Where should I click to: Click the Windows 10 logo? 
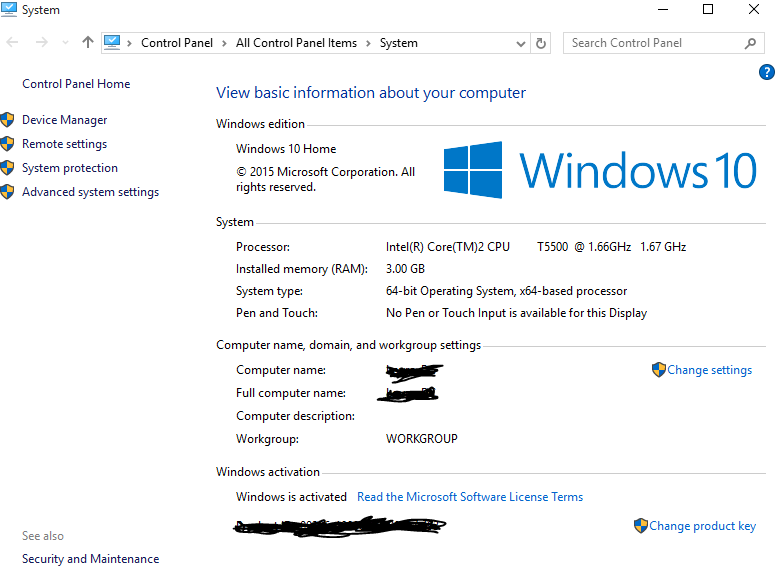coord(600,170)
